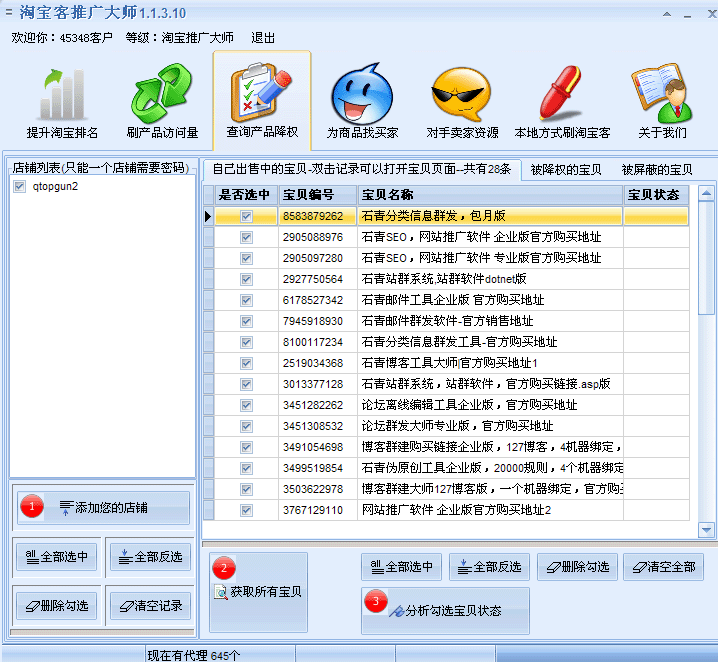Uncheck item 6178527342 checkbox
Image resolution: width=718 pixels, height=662 pixels.
(x=246, y=300)
